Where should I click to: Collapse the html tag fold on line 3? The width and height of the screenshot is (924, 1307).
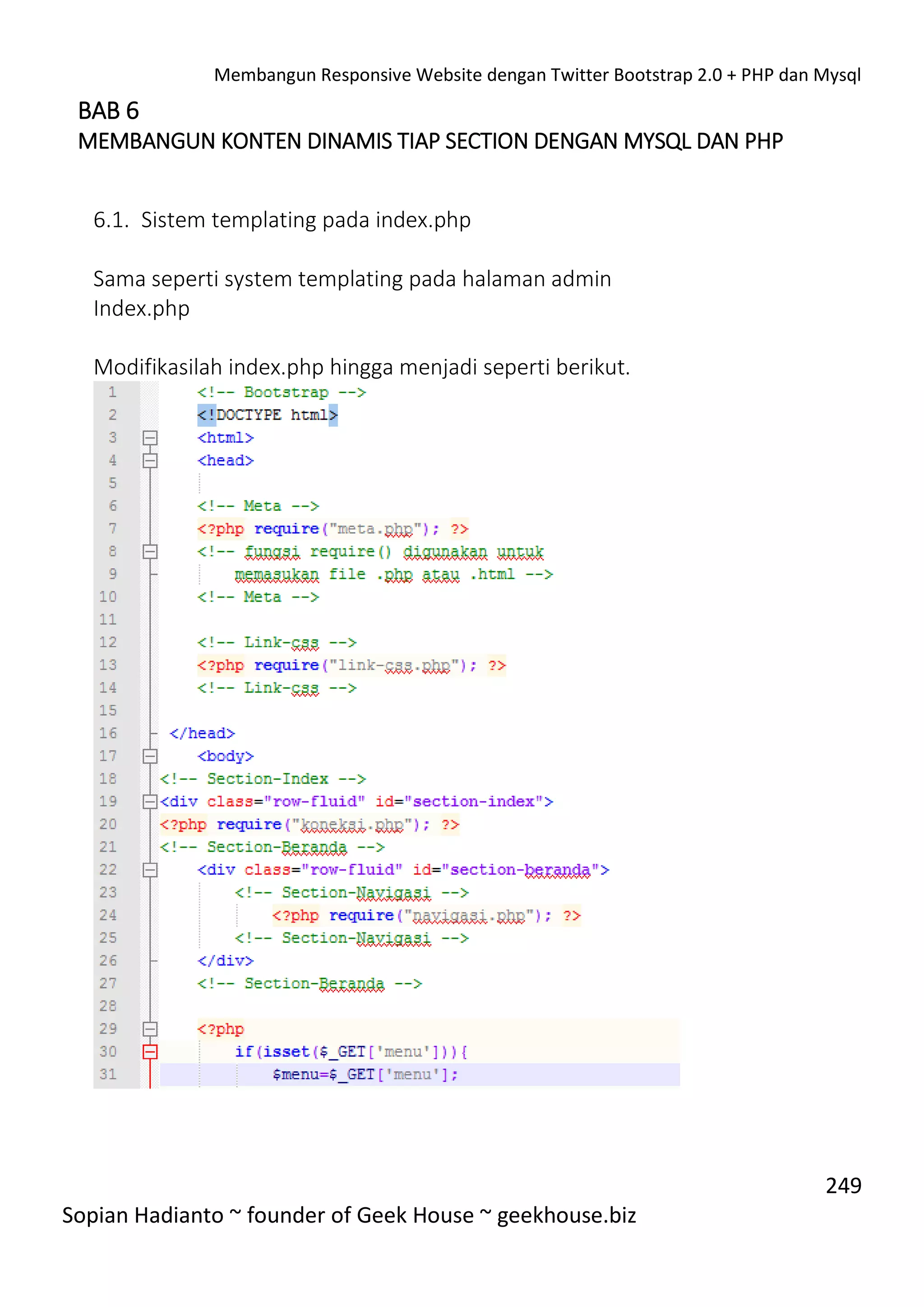point(150,438)
